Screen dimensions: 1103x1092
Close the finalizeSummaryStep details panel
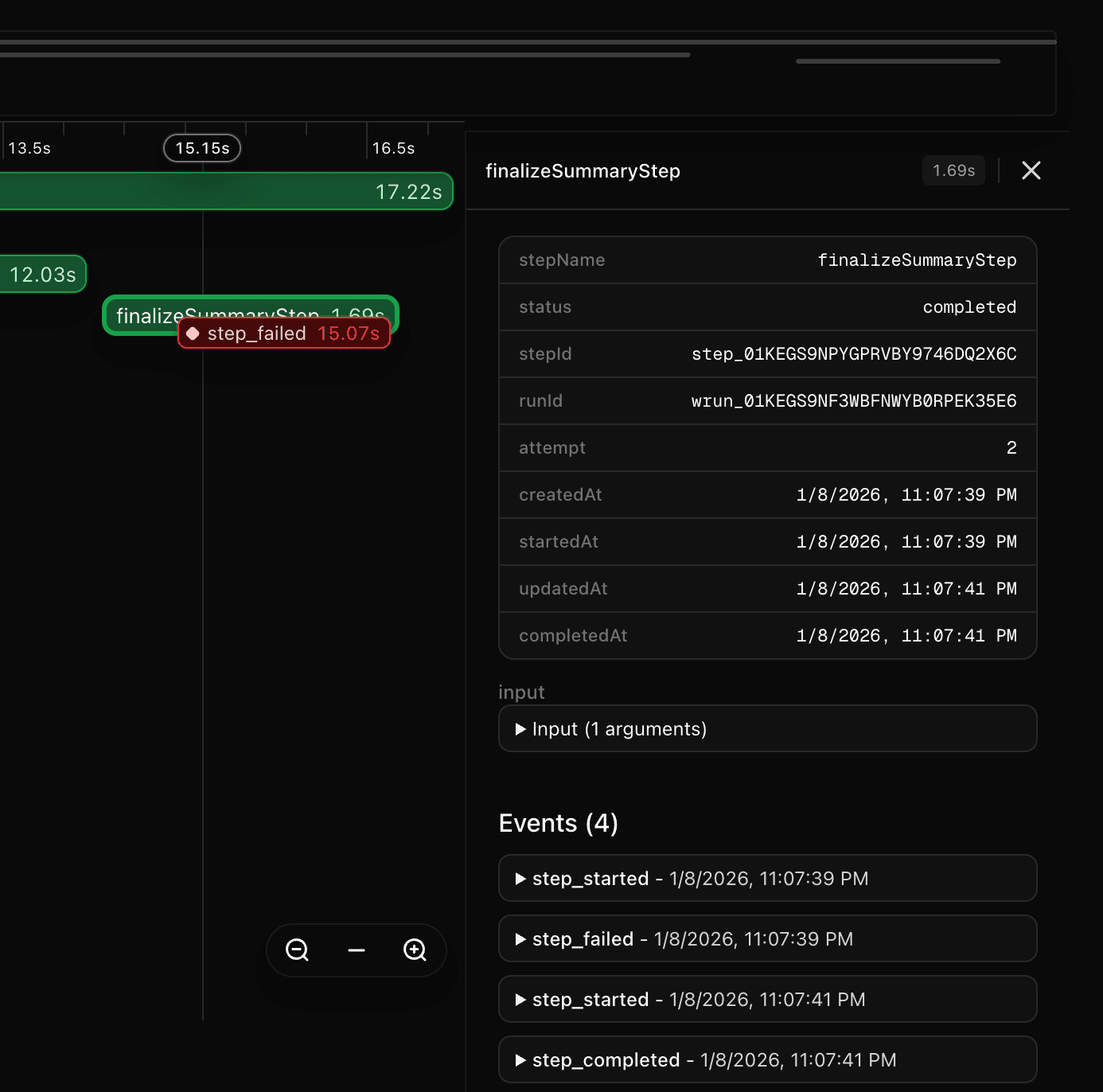coord(1031,171)
